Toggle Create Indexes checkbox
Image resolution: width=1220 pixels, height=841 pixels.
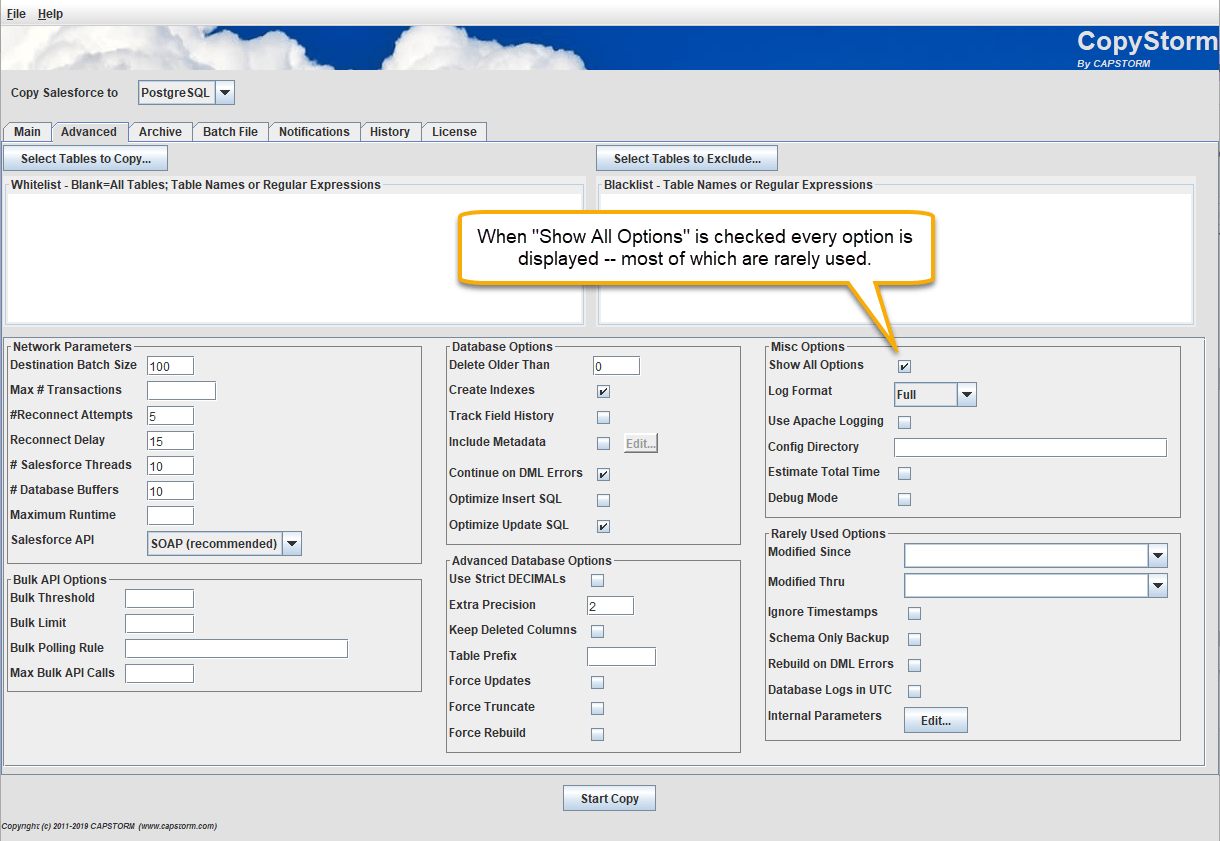coord(603,391)
